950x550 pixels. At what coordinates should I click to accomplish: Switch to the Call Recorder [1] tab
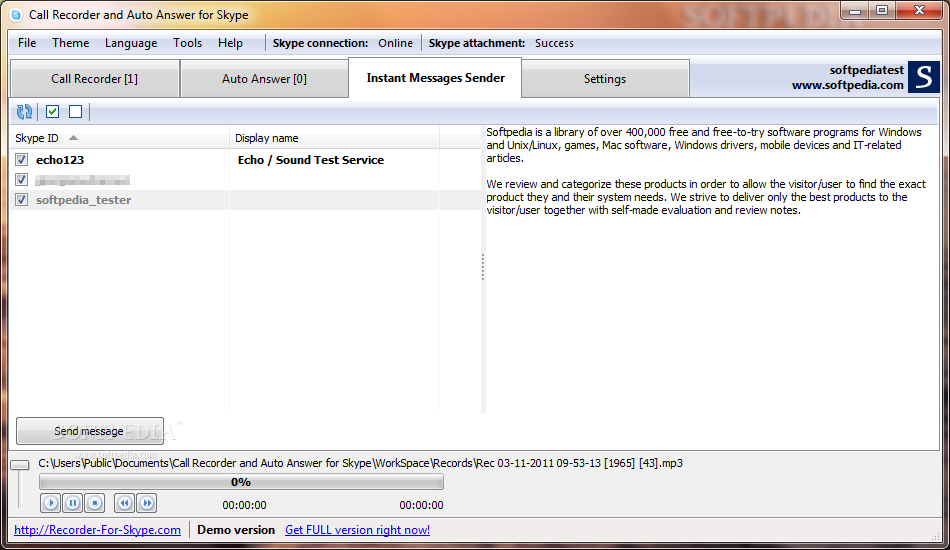95,79
